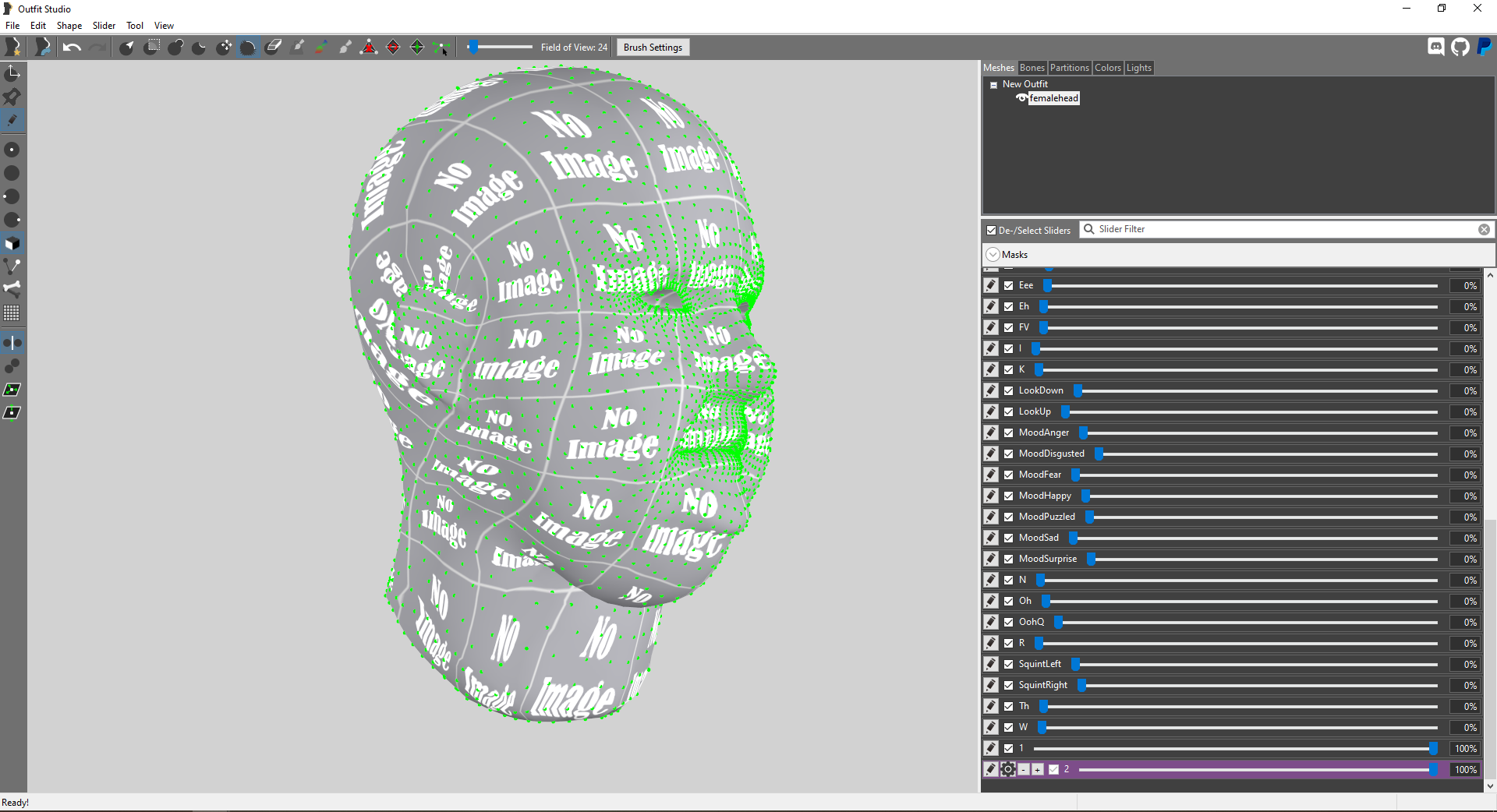
Task: Toggle the pencil vertex edit mode
Action: [x=12, y=120]
